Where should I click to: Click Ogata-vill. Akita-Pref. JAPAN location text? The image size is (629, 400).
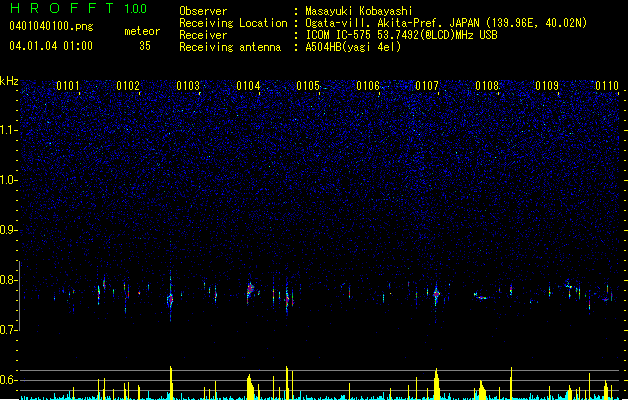click(x=446, y=23)
